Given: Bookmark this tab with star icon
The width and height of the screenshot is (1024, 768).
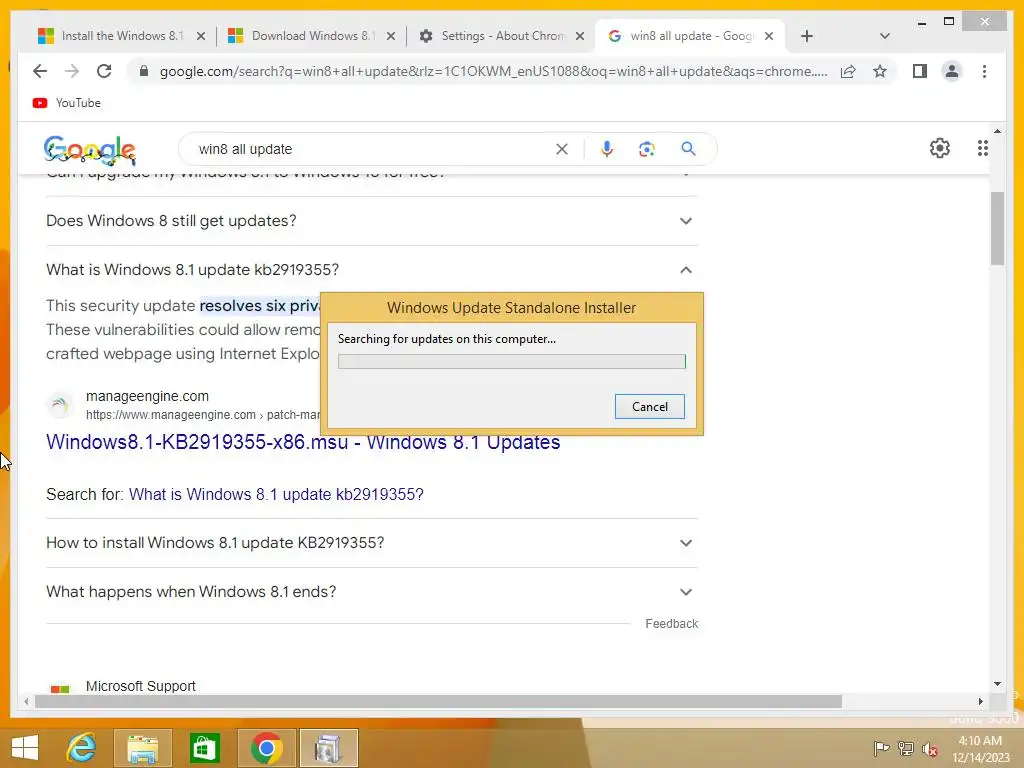Looking at the screenshot, I should 880,71.
